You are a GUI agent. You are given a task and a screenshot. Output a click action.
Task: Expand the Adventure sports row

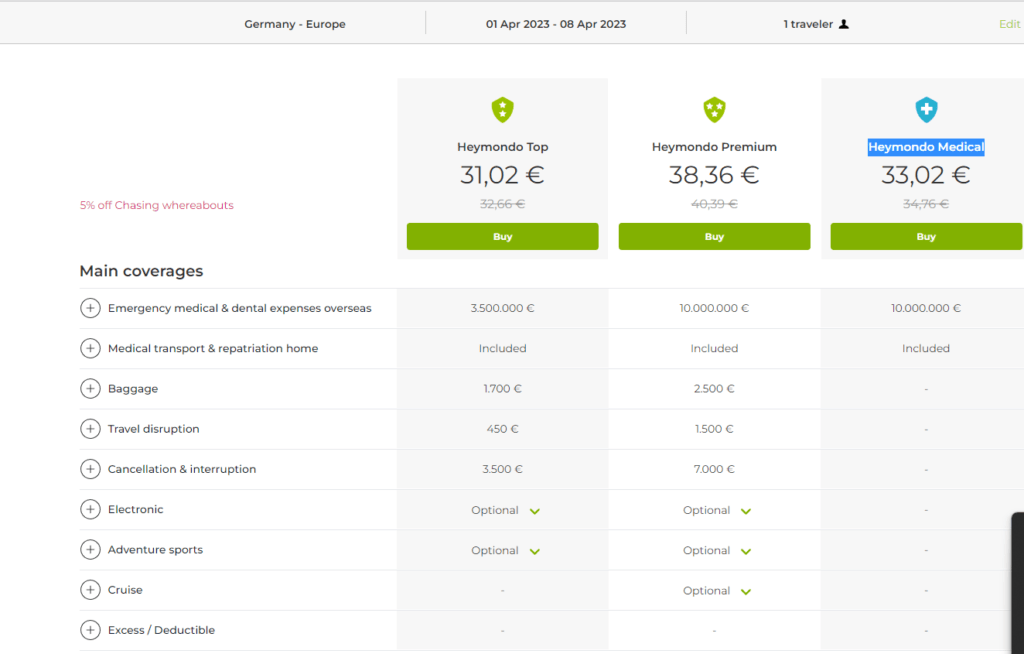(x=90, y=549)
